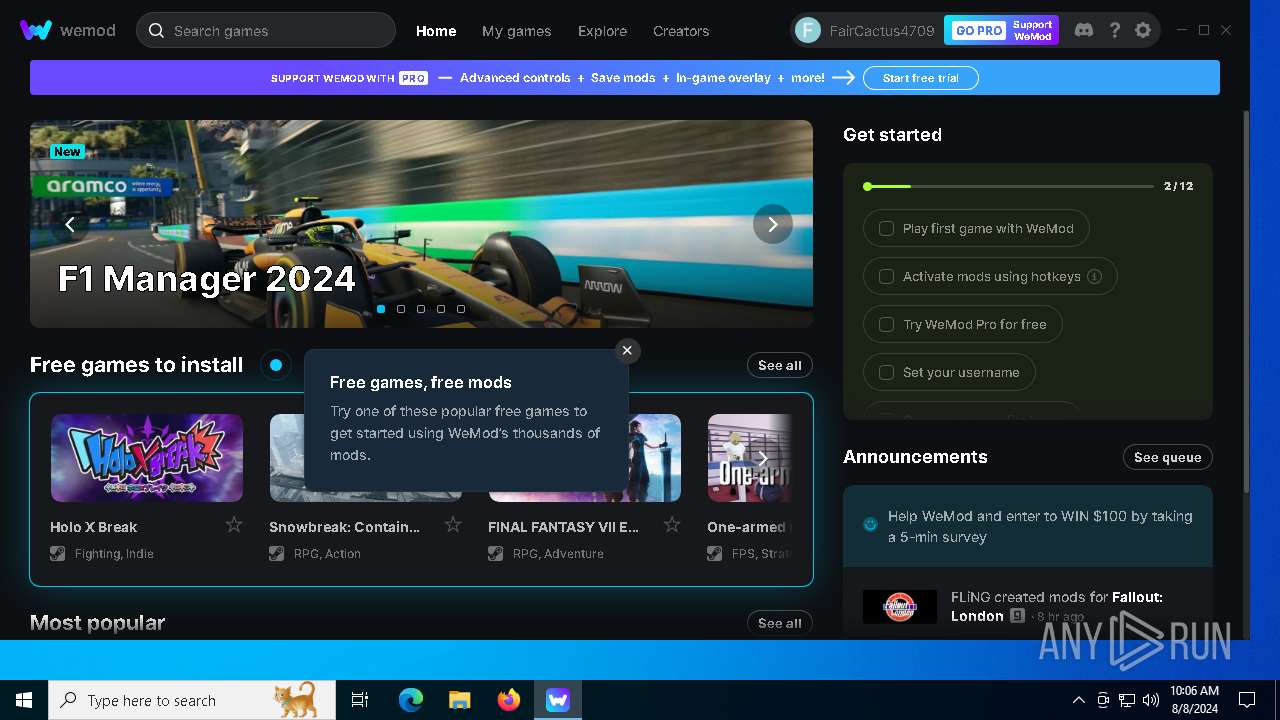Open the volume tray icon
The height and width of the screenshot is (720, 1280).
pyautogui.click(x=1151, y=700)
